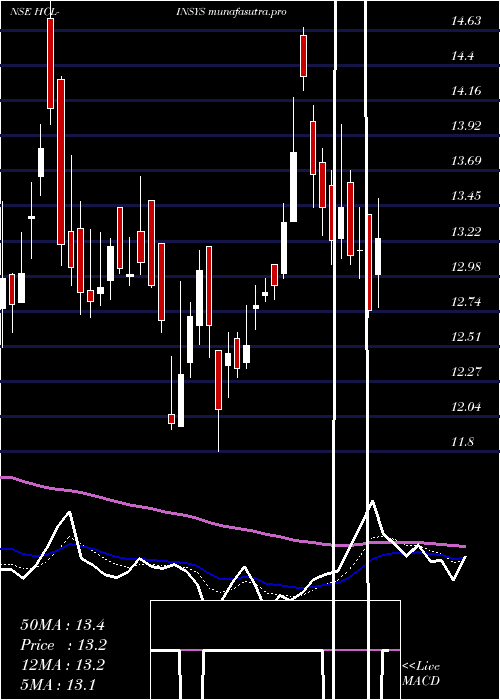Click the 14.4 price axis label
Image resolution: width=500 pixels, height=700 pixels.
pyautogui.click(x=462, y=56)
